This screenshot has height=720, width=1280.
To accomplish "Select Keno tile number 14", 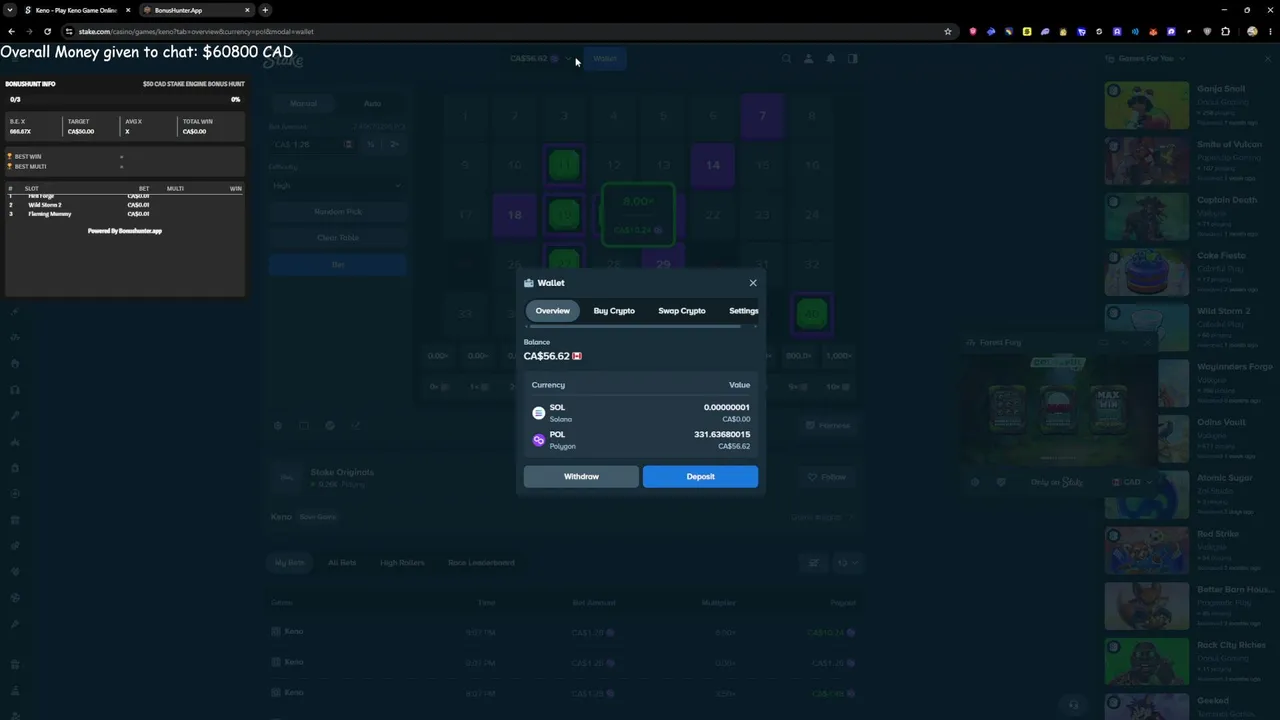I will coord(713,165).
